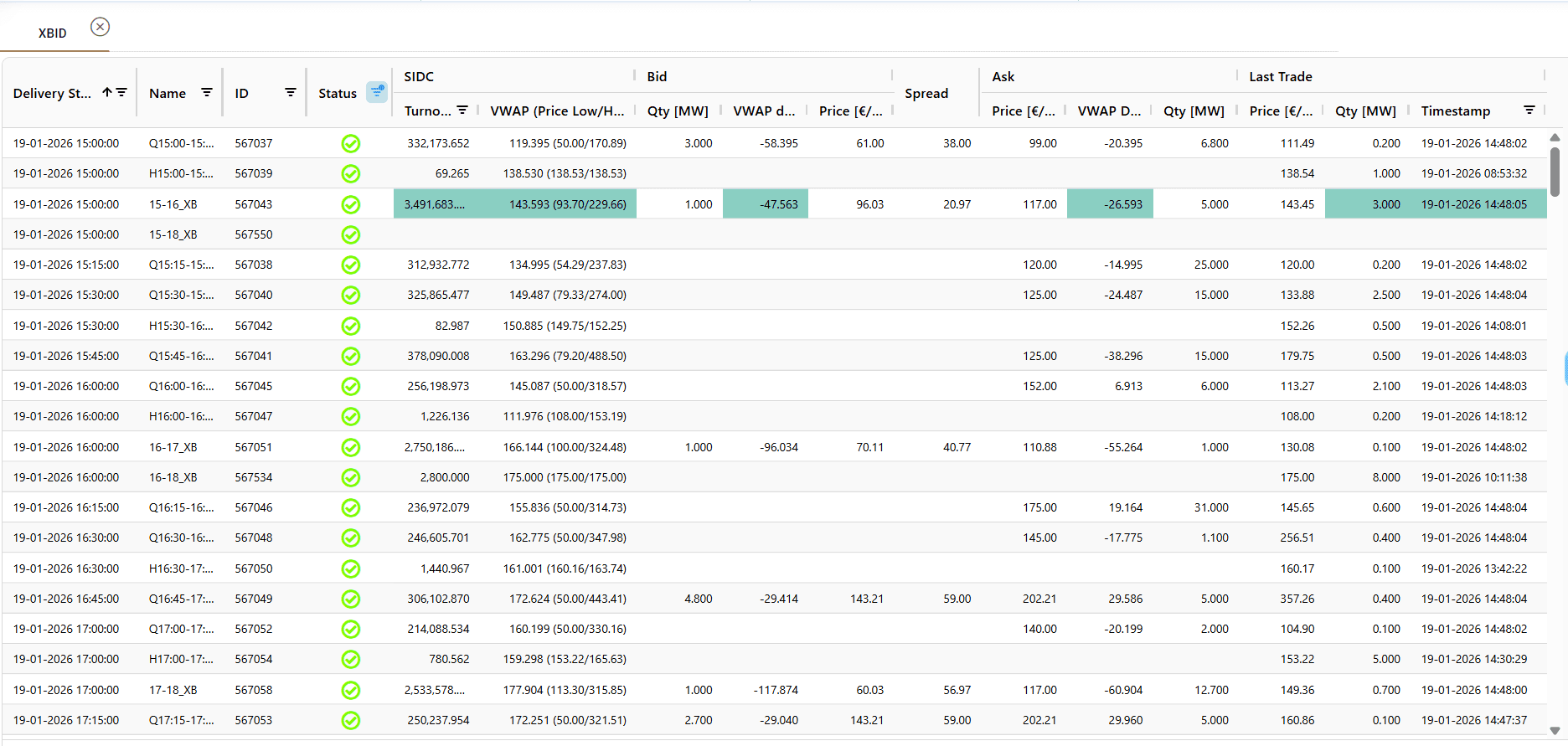Click the Bid column group header
This screenshot has width=1568, height=746.
click(x=657, y=76)
